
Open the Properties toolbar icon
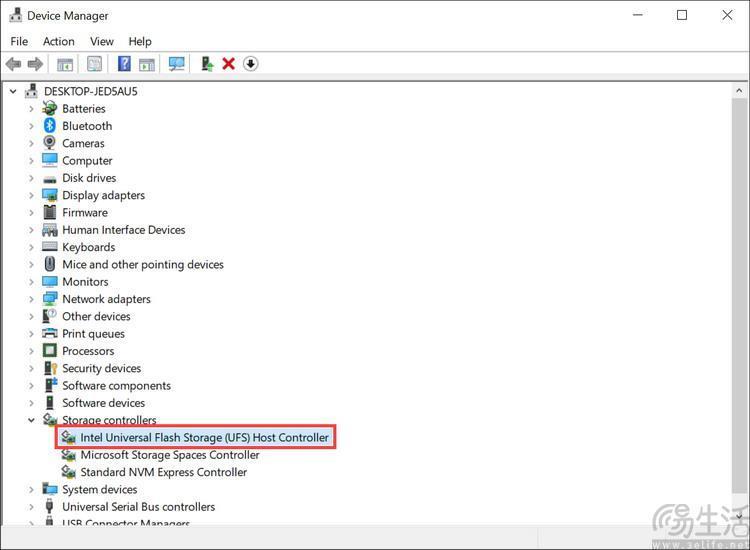(94, 64)
